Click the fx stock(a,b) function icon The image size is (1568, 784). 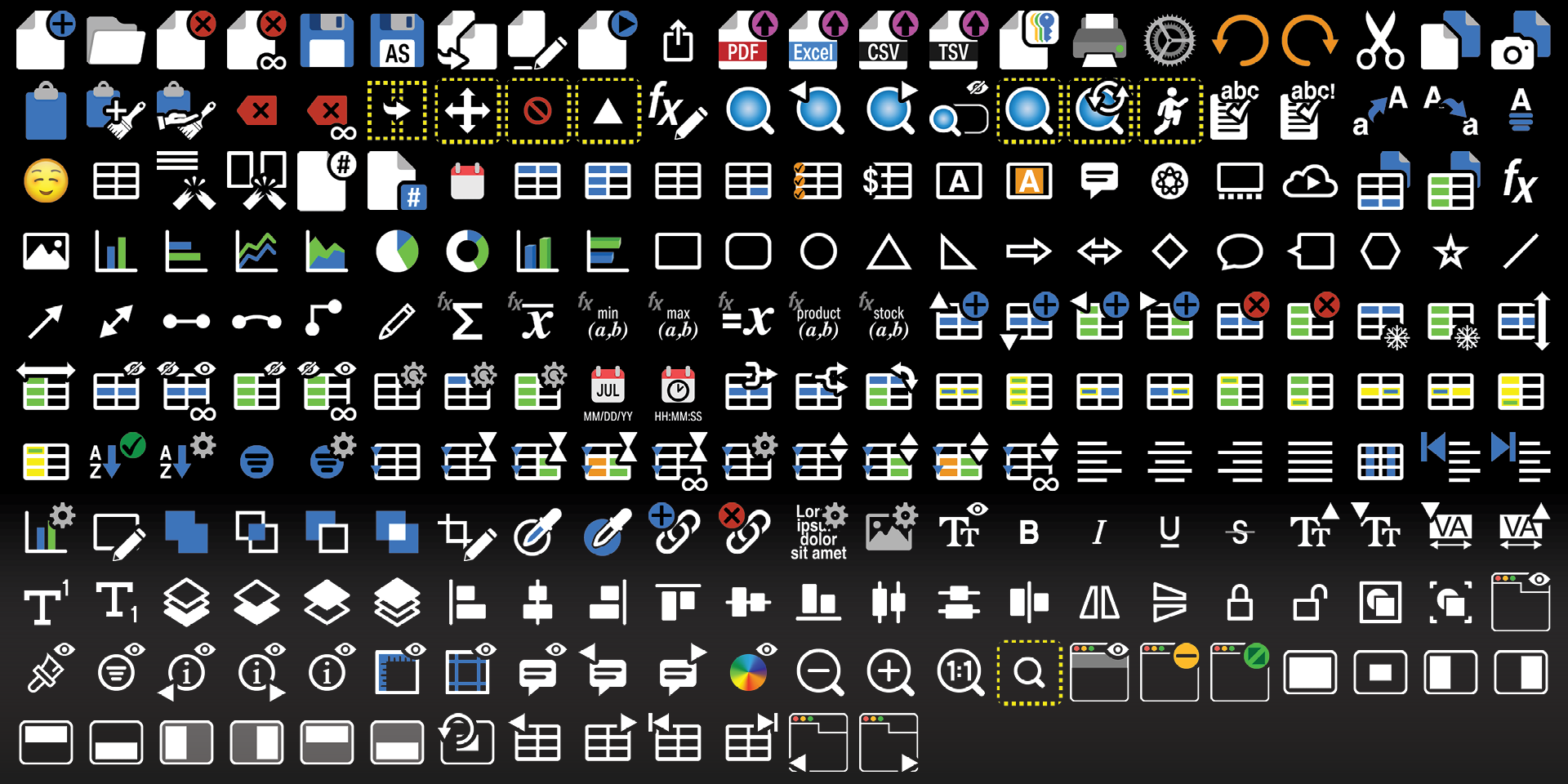coord(884,317)
